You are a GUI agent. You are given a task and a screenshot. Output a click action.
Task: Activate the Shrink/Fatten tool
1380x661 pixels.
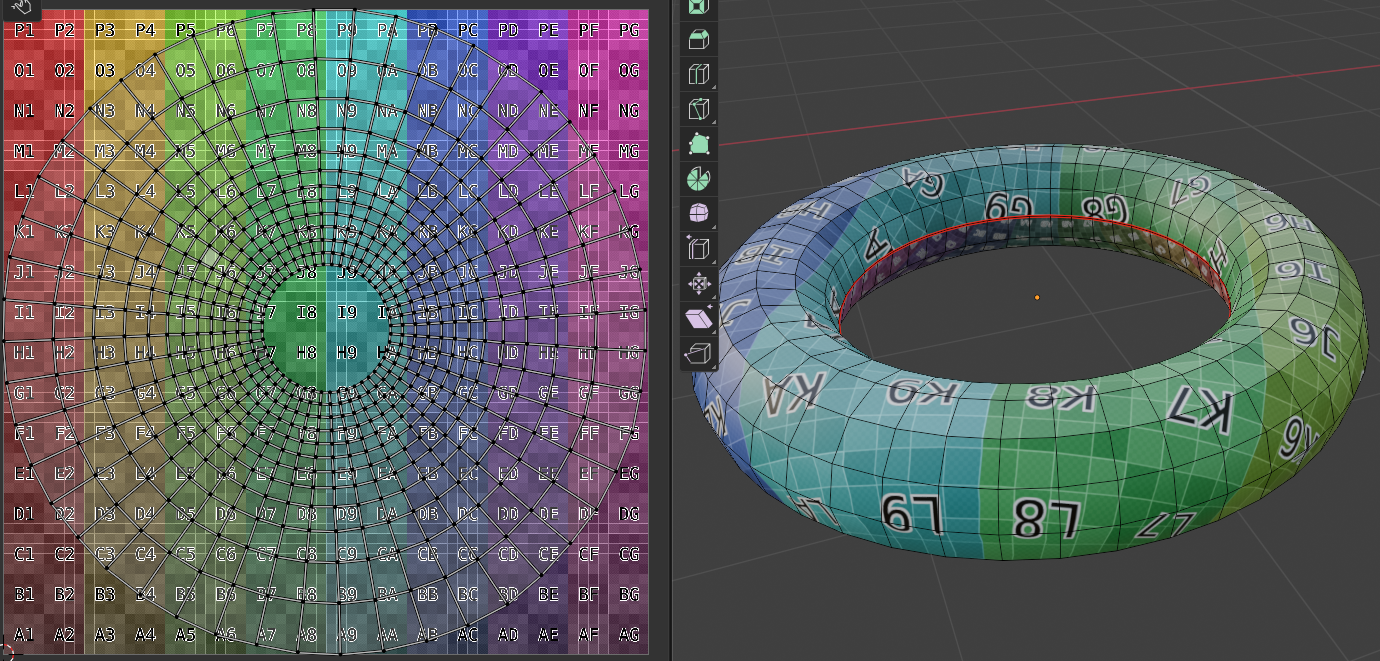pos(699,284)
